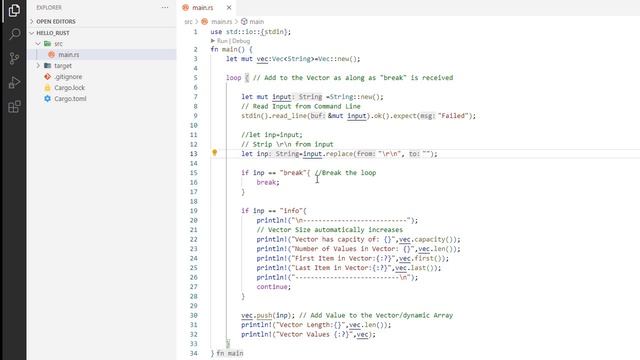The width and height of the screenshot is (640, 360).
Task: Open the Explorer view in activity bar
Action: [14, 10]
